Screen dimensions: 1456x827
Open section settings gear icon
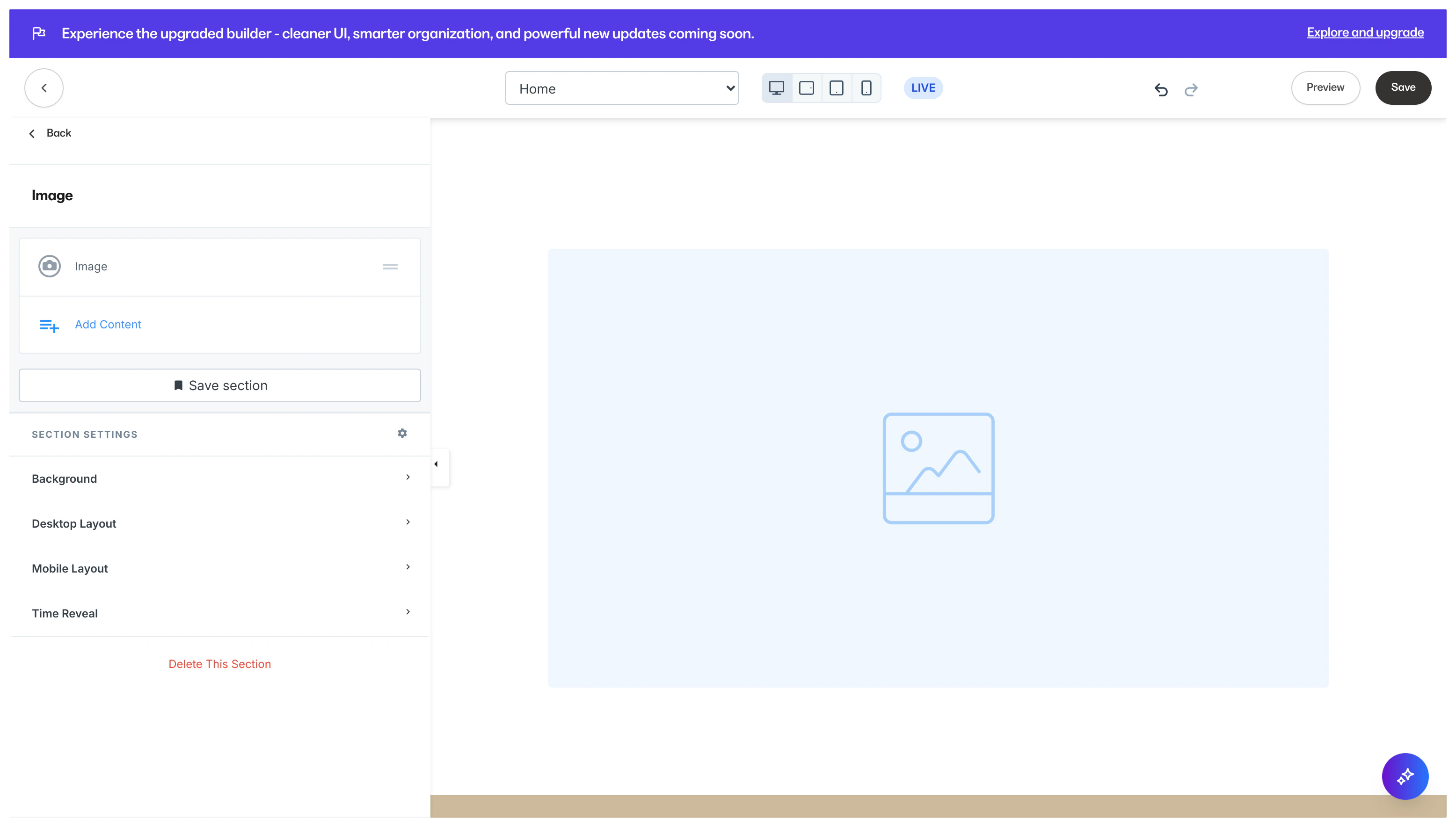click(402, 433)
